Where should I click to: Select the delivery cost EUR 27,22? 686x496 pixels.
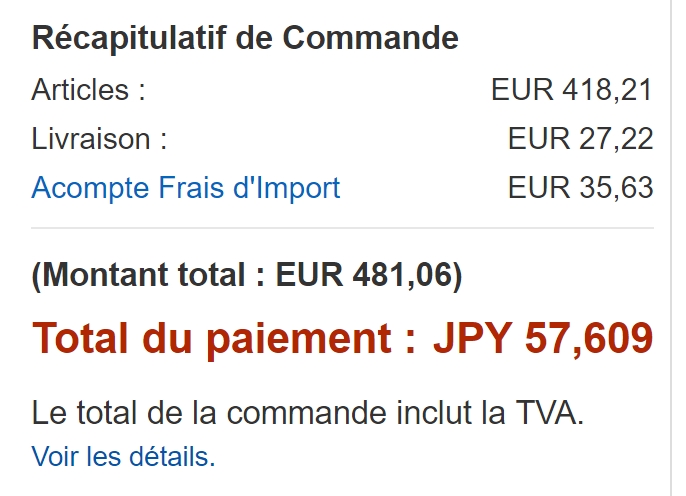[x=580, y=139]
